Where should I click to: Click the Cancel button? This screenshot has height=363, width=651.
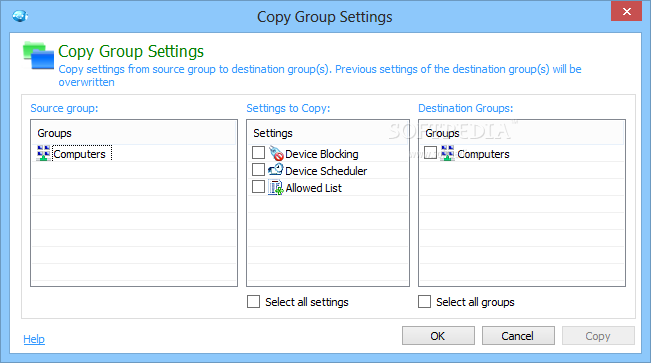(518, 336)
